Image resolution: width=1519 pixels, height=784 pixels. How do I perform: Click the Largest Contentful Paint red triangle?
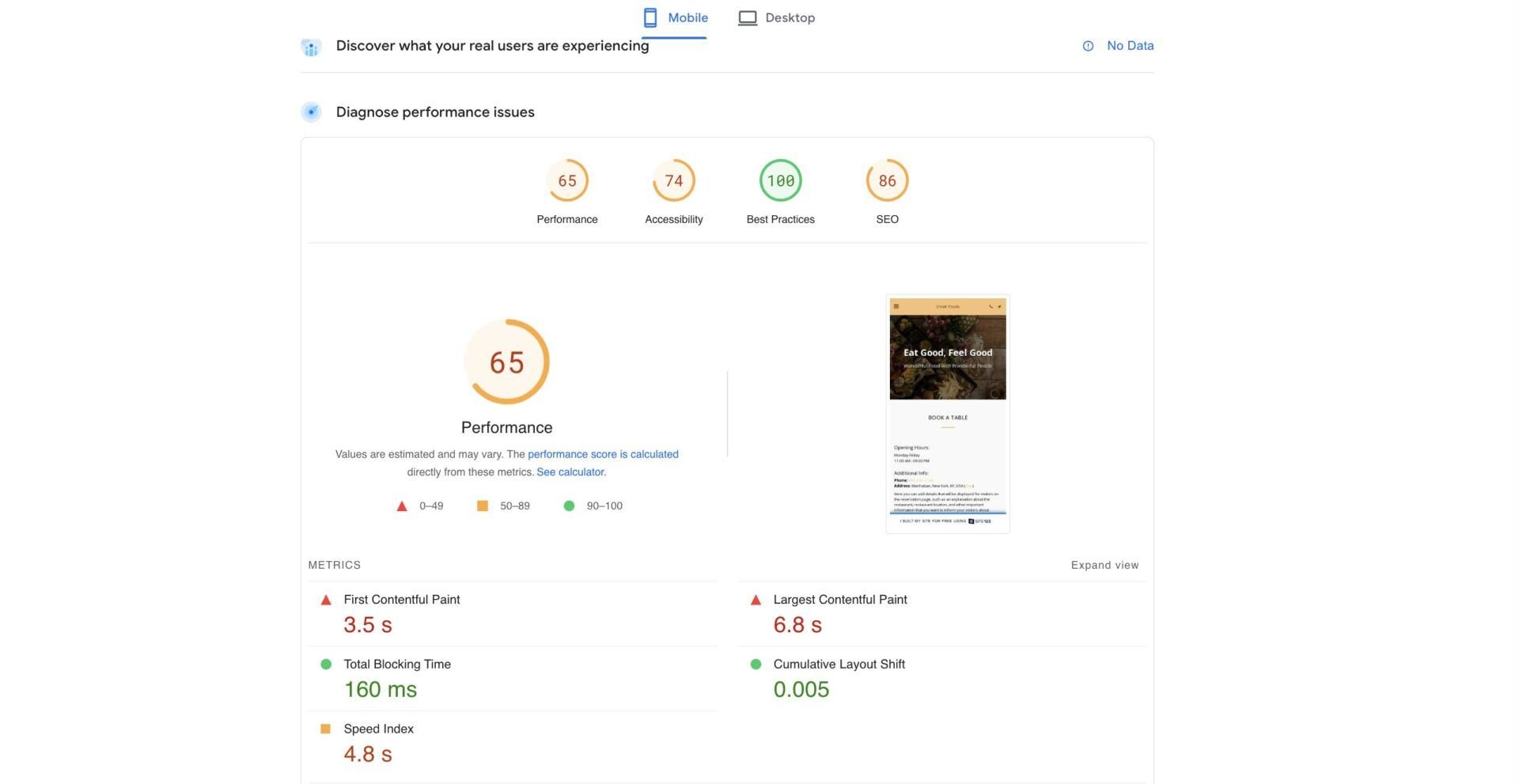(756, 600)
